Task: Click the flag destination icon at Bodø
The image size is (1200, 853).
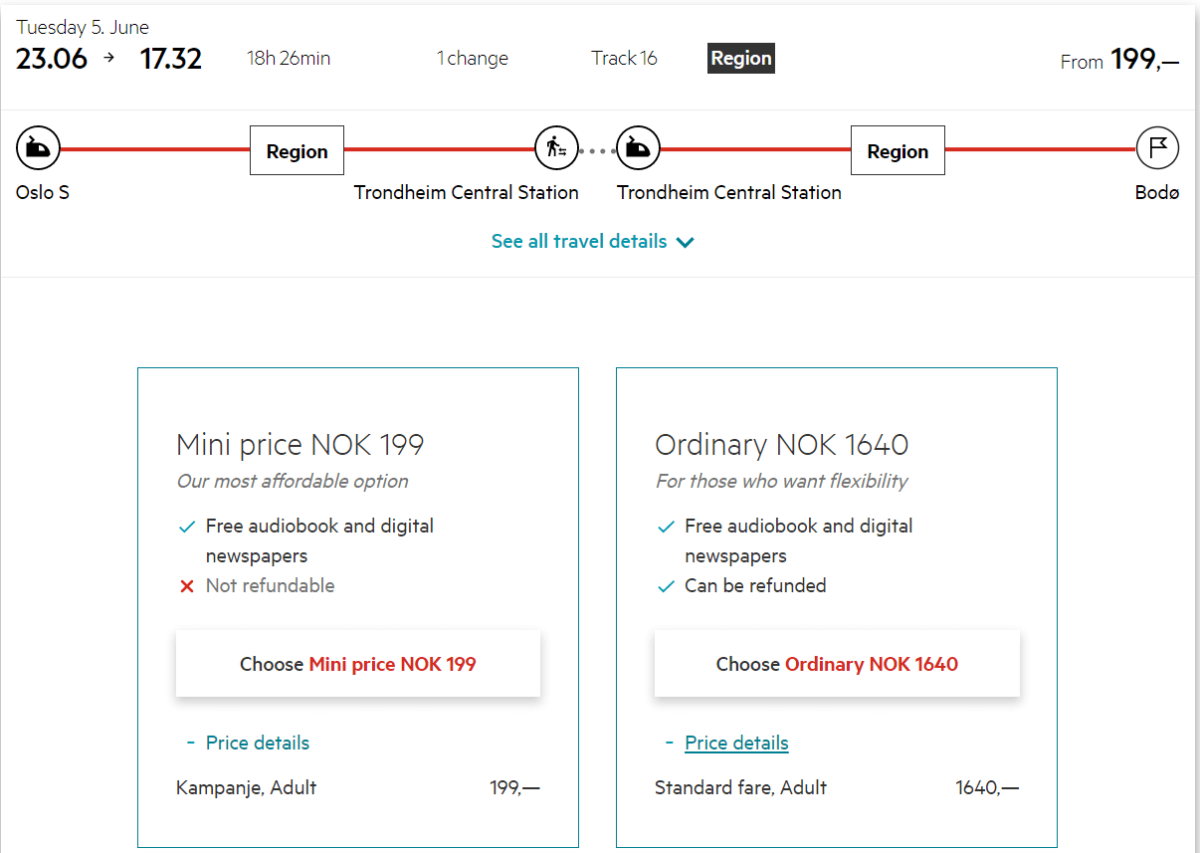Action: point(1157,150)
